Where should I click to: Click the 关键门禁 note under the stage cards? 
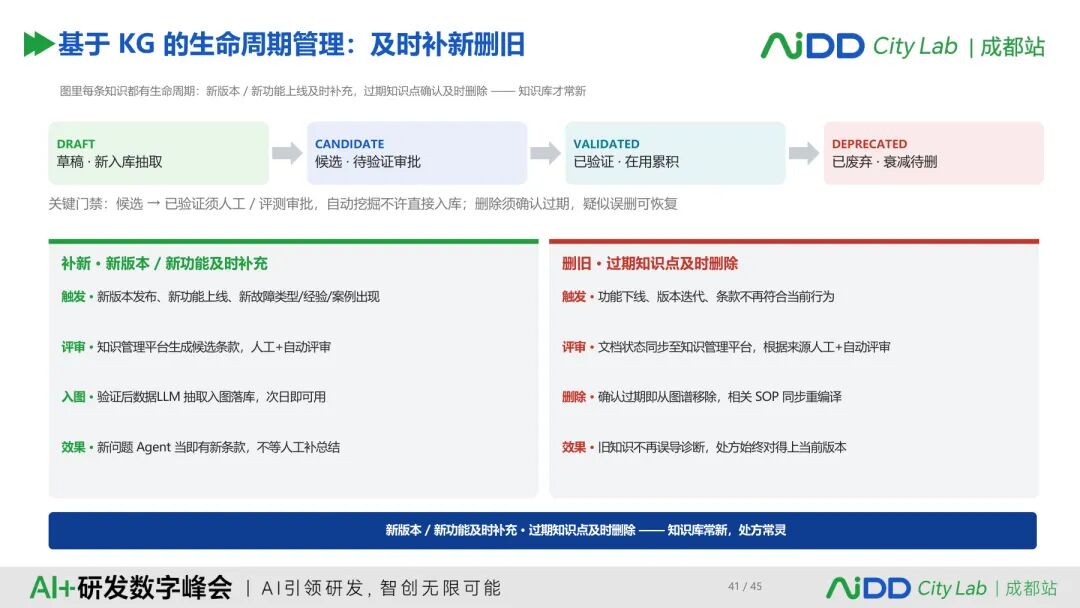pyautogui.click(x=363, y=204)
